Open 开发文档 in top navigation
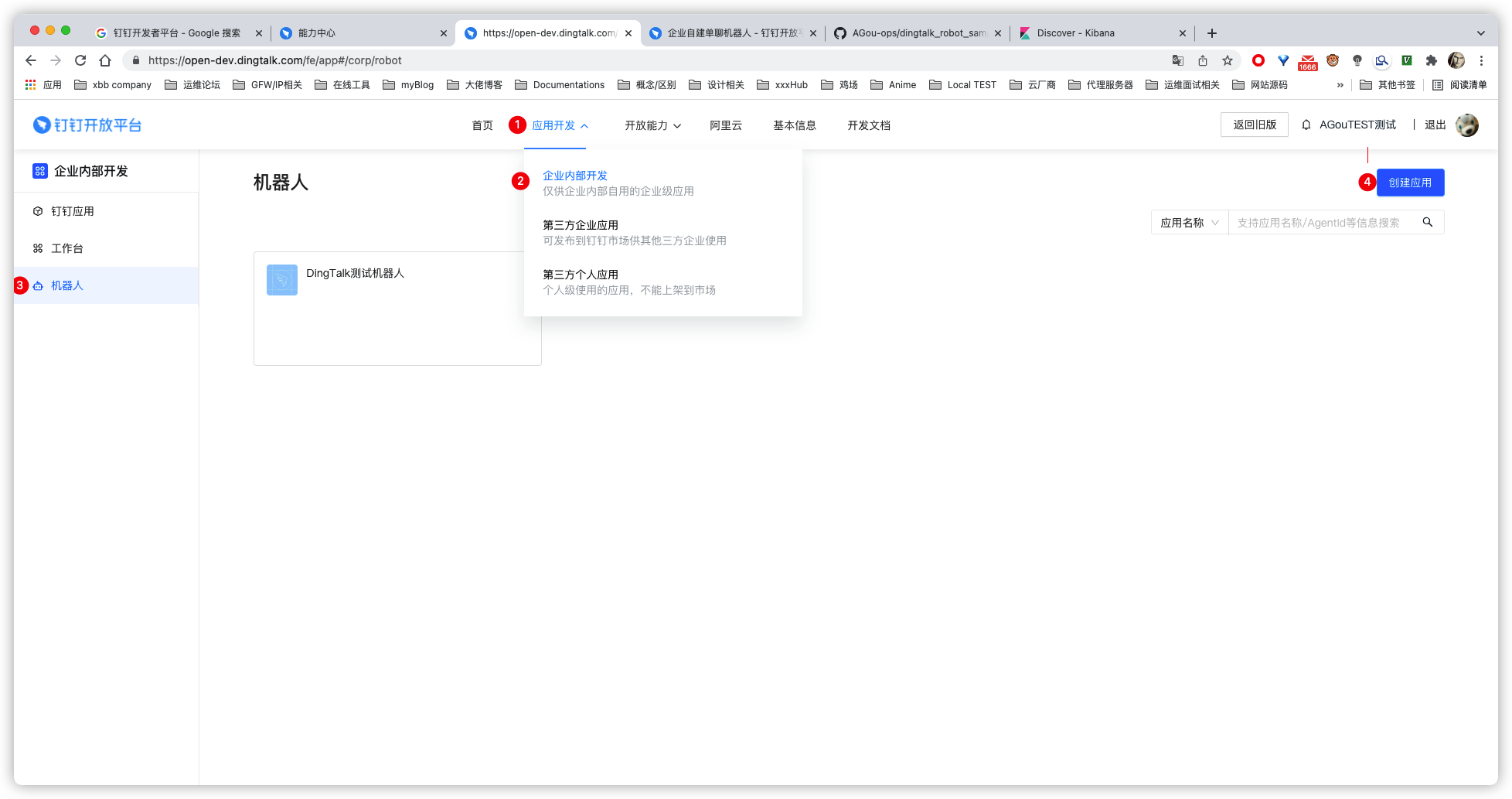1512x799 pixels. pyautogui.click(x=869, y=125)
